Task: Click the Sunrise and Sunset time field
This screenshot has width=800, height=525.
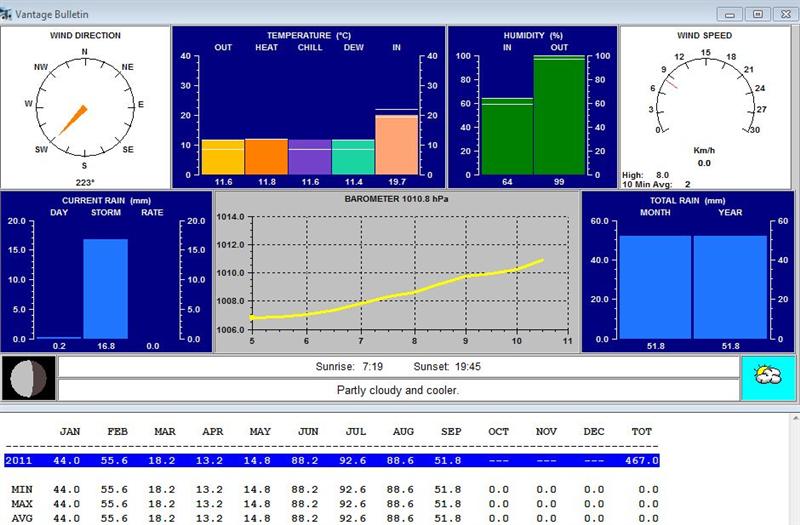Action: pyautogui.click(x=398, y=366)
